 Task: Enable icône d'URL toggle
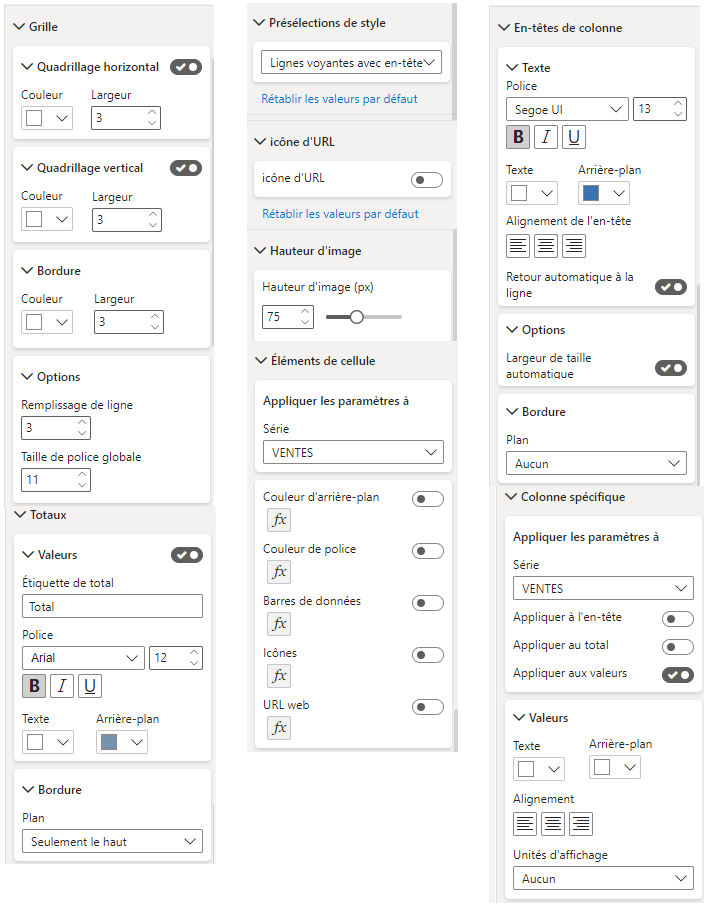427,180
